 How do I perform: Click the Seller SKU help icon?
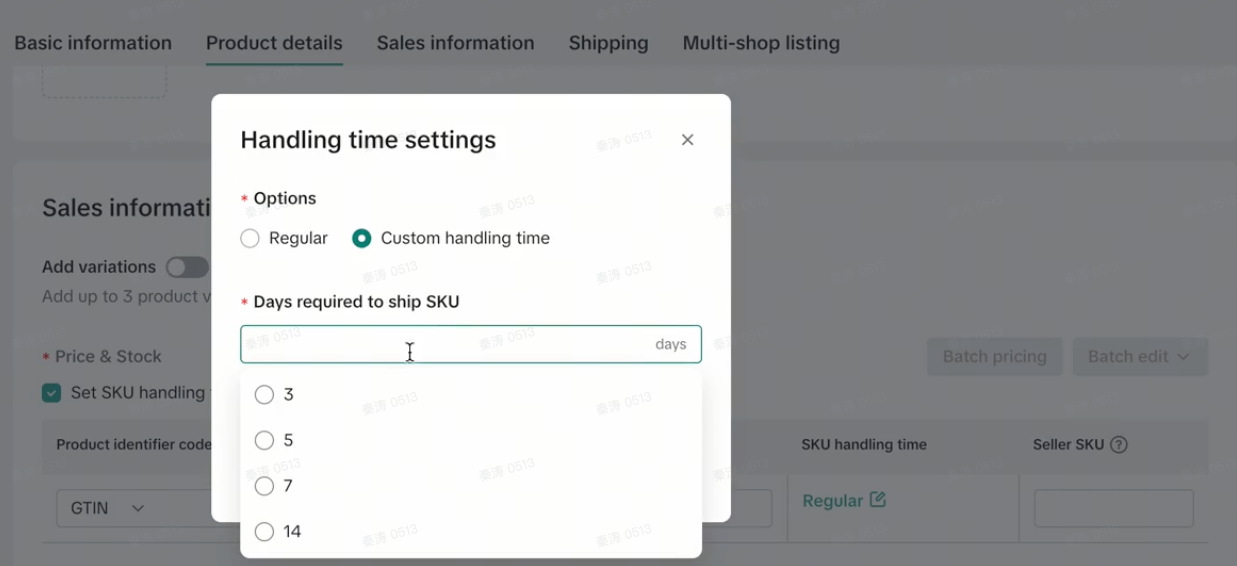1119,445
